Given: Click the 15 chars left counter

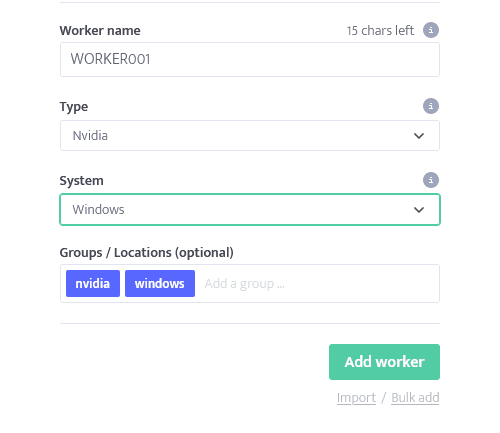Looking at the screenshot, I should pos(380,31).
